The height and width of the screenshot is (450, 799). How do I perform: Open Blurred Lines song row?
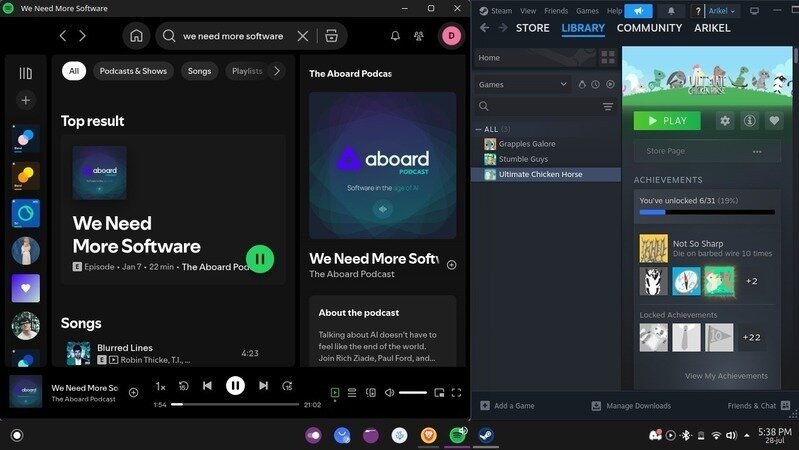pyautogui.click(x=173, y=353)
